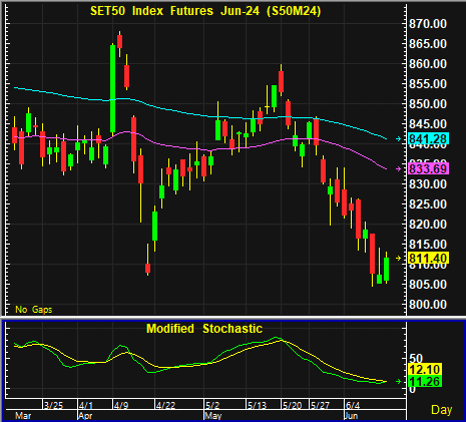This screenshot has width=466, height=422.
Task: Click the 860.00 price axis label
Action: click(428, 64)
